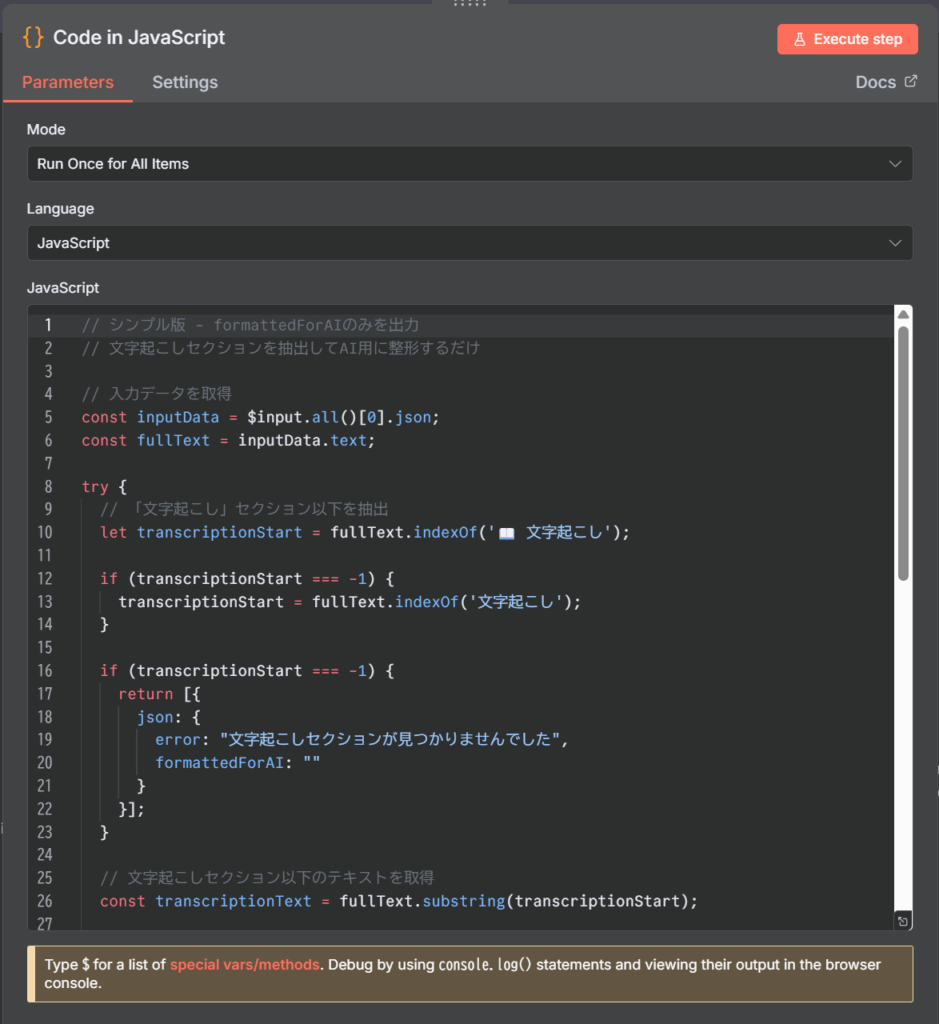
Task: Switch to the Settings tab
Action: click(185, 82)
